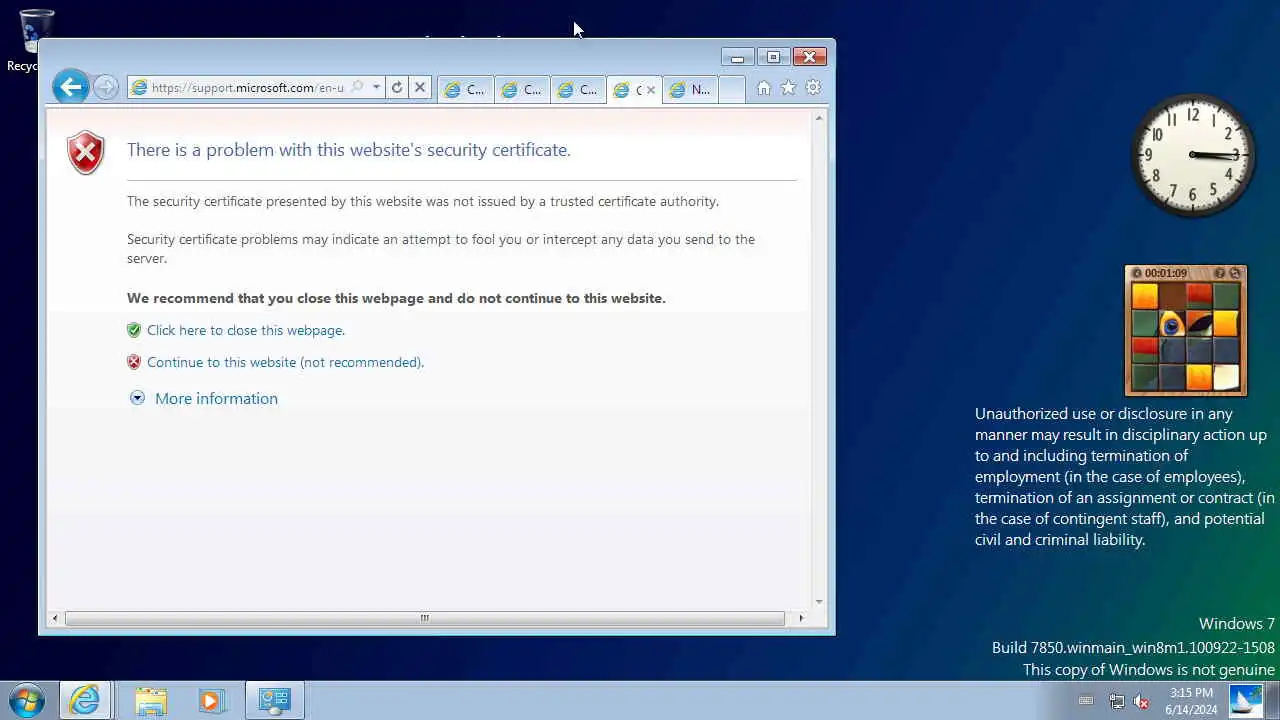Open the Favorites star icon

pyautogui.click(x=788, y=88)
